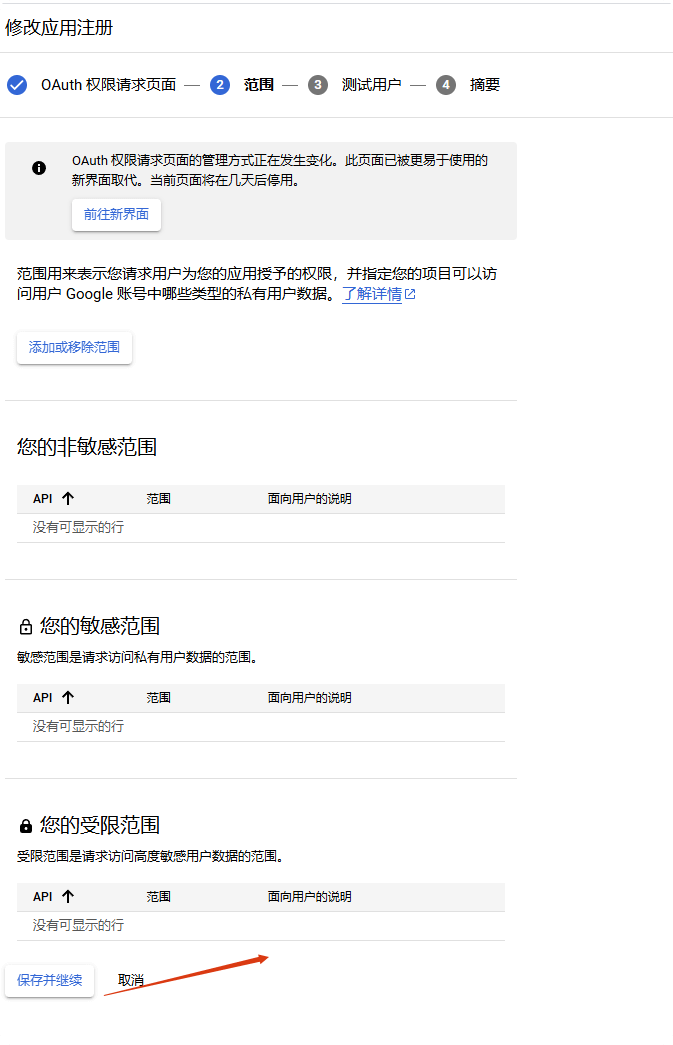Click 没有可显示的行 in 非敏感范围 table
The width and height of the screenshot is (673, 1045).
[78, 527]
